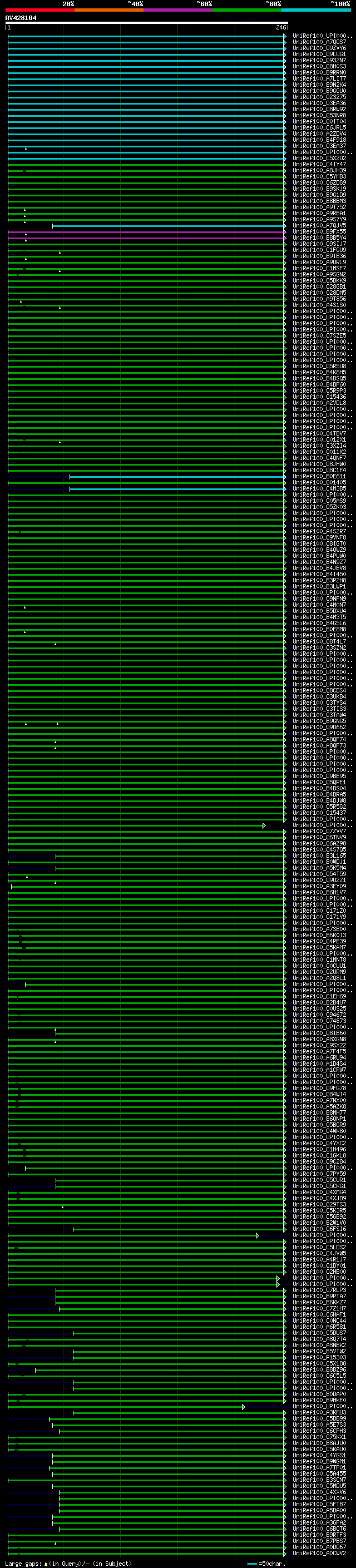Select the AV428104 query name label
This screenshot has width=356, height=1568.
(x=21, y=18)
